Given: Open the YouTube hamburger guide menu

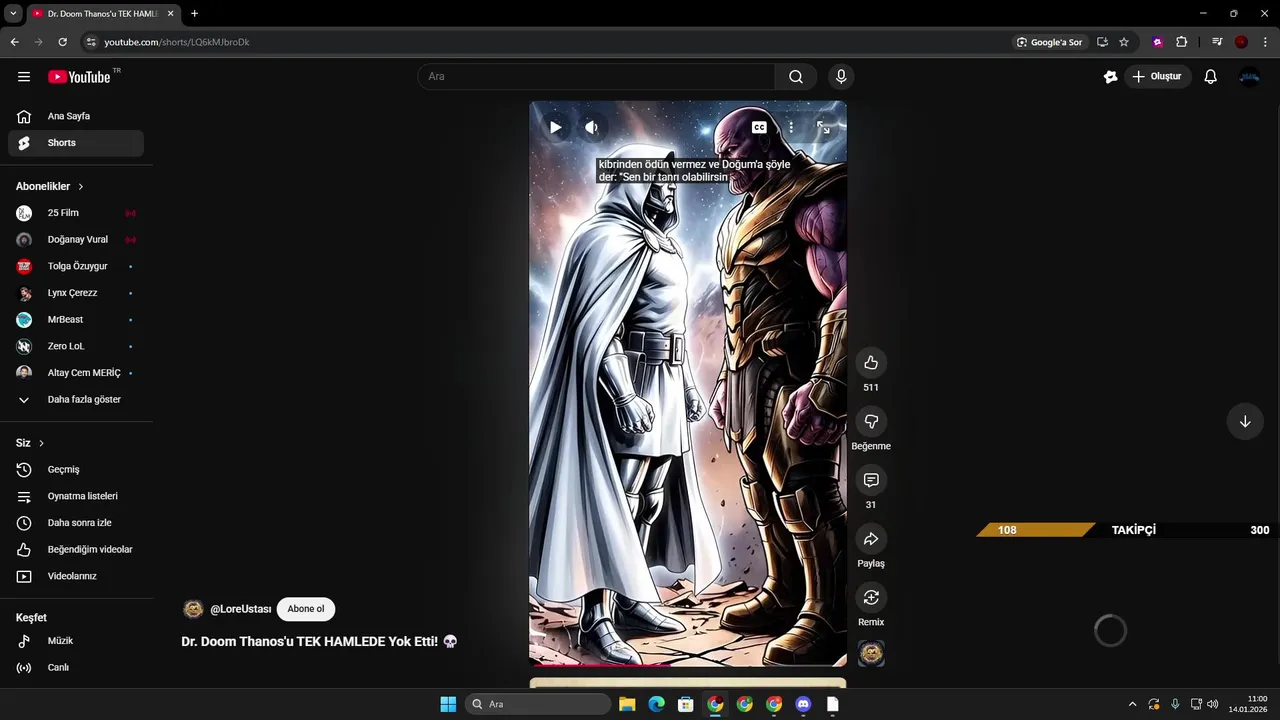Looking at the screenshot, I should tap(24, 77).
